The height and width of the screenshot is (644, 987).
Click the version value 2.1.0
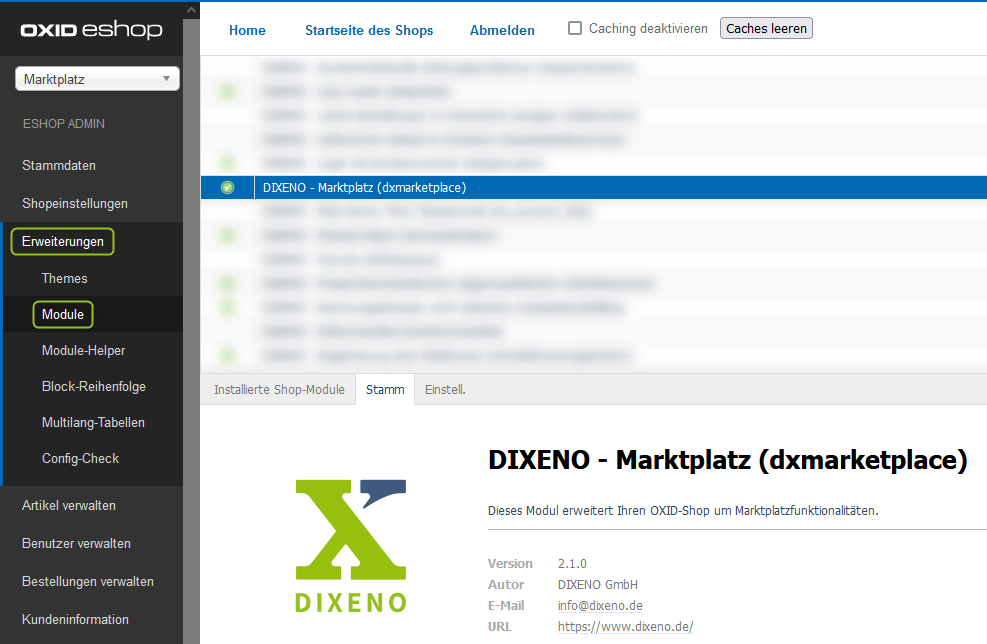572,564
